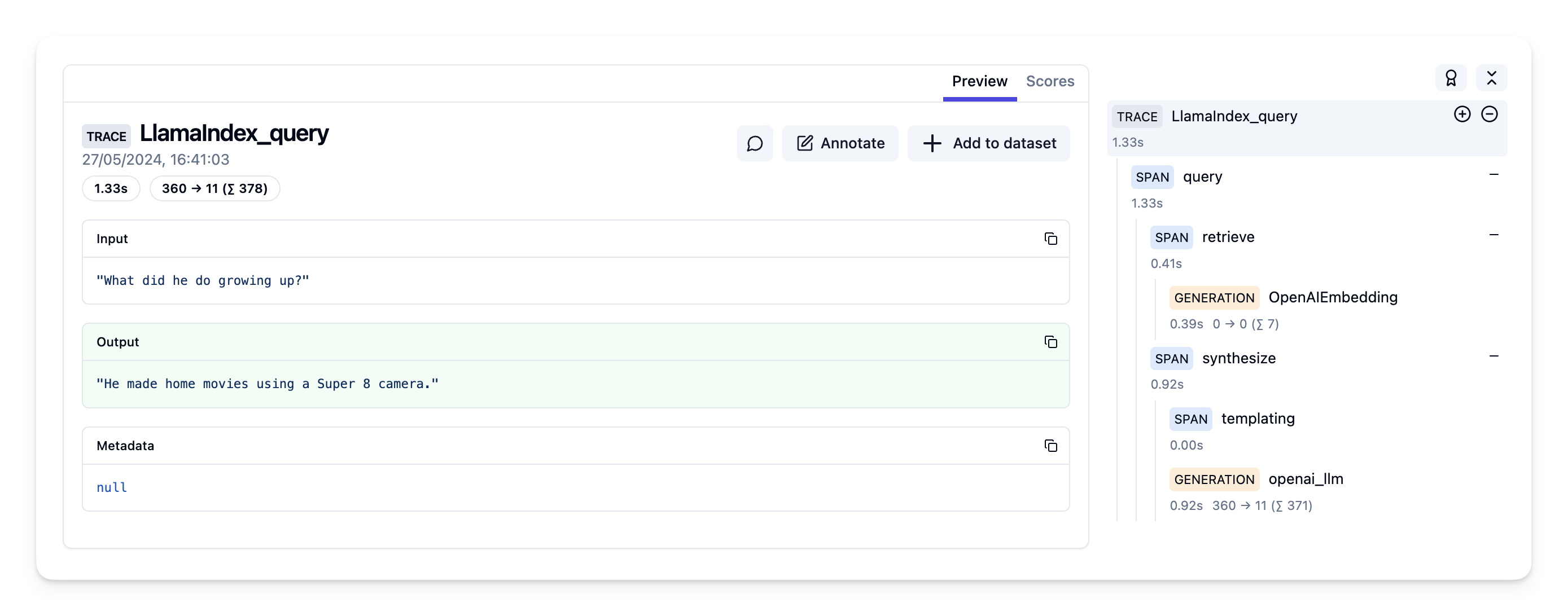This screenshot has height=616, width=1568.
Task: Select the OpenAIEmbedding generation node
Action: click(x=1333, y=297)
